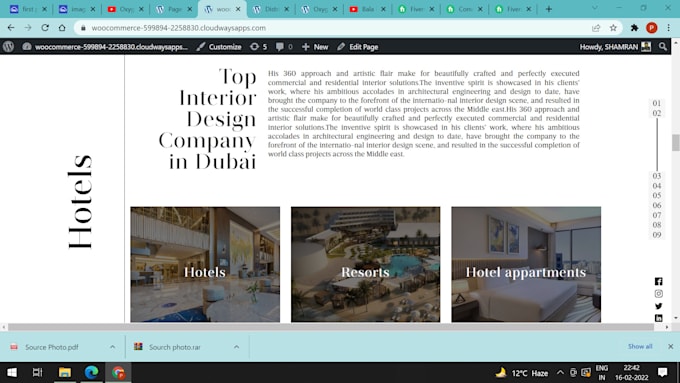Open Customize in admin bar

point(219,47)
